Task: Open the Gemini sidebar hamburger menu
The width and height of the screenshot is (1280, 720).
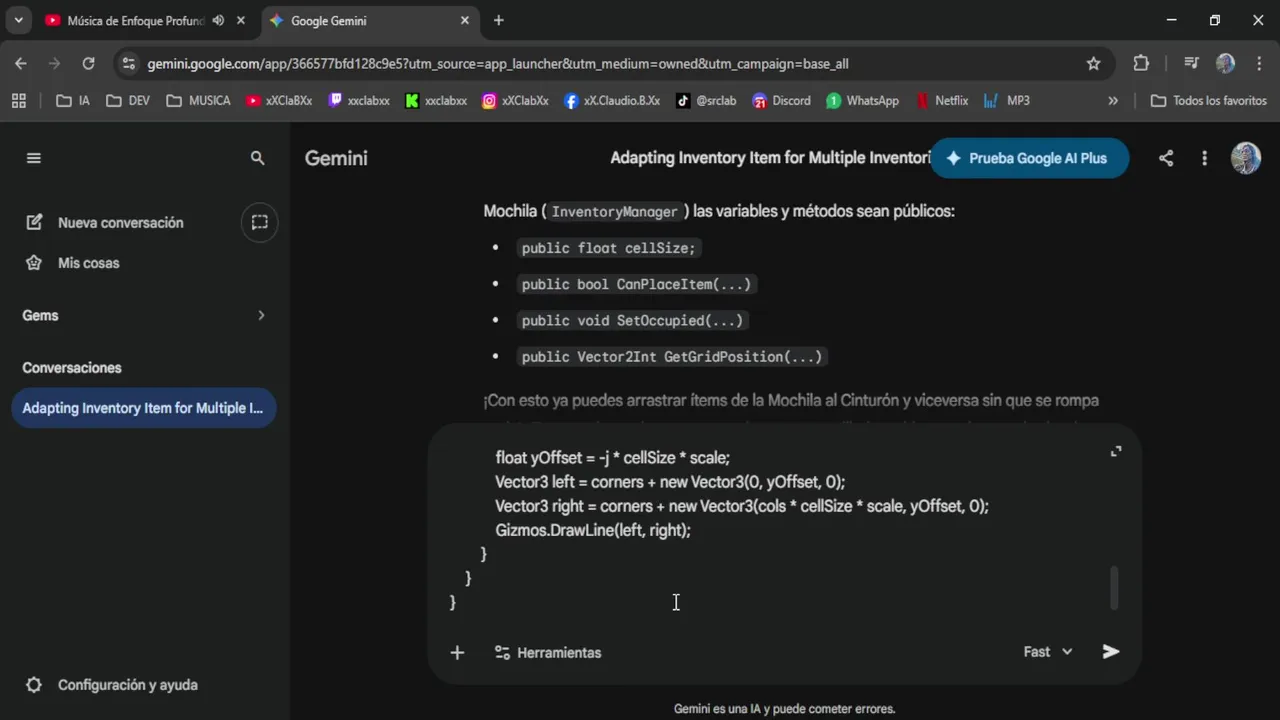Action: 34,158
